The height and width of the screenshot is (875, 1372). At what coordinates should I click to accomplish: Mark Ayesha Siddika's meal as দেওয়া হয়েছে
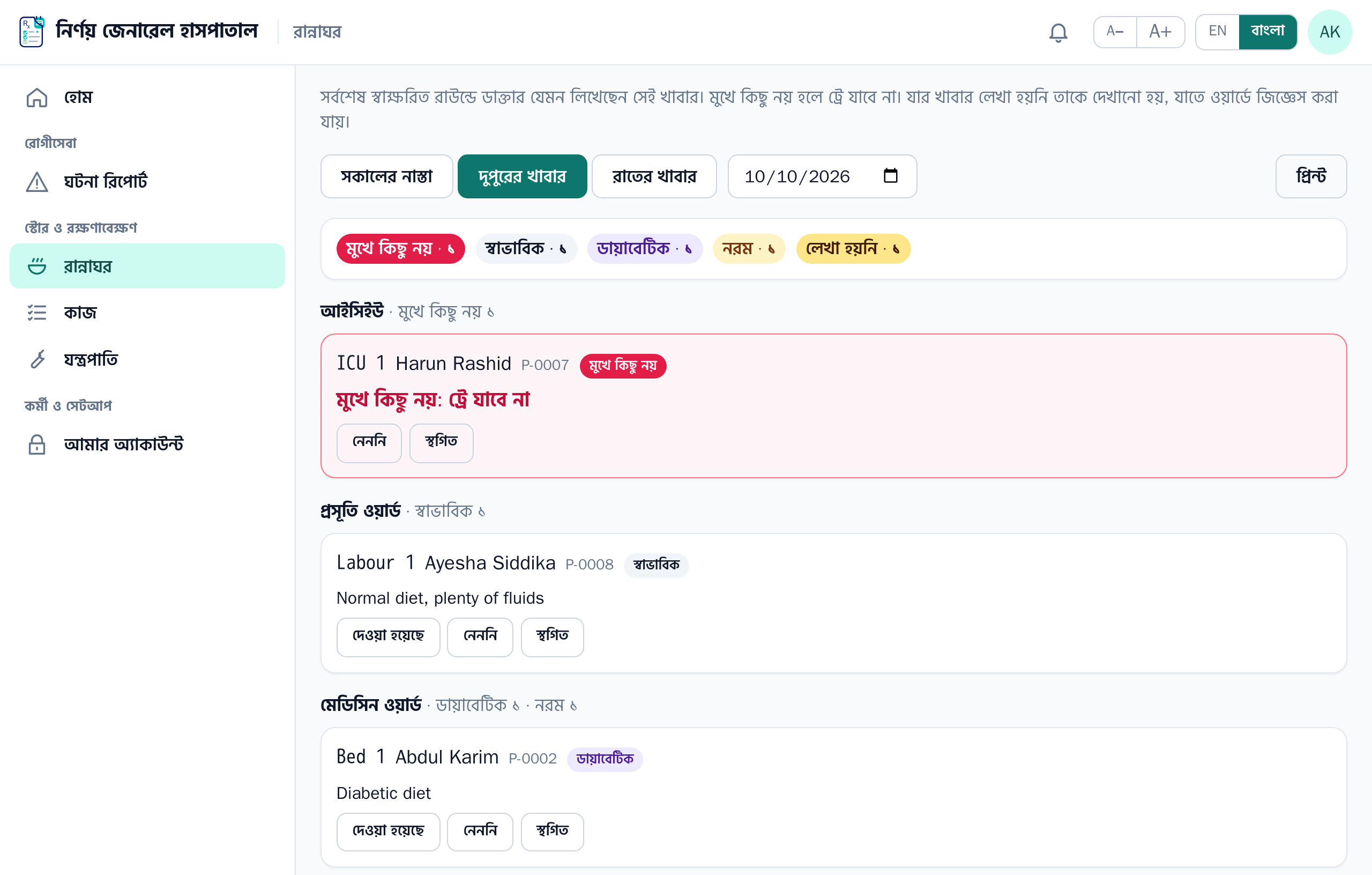point(388,637)
